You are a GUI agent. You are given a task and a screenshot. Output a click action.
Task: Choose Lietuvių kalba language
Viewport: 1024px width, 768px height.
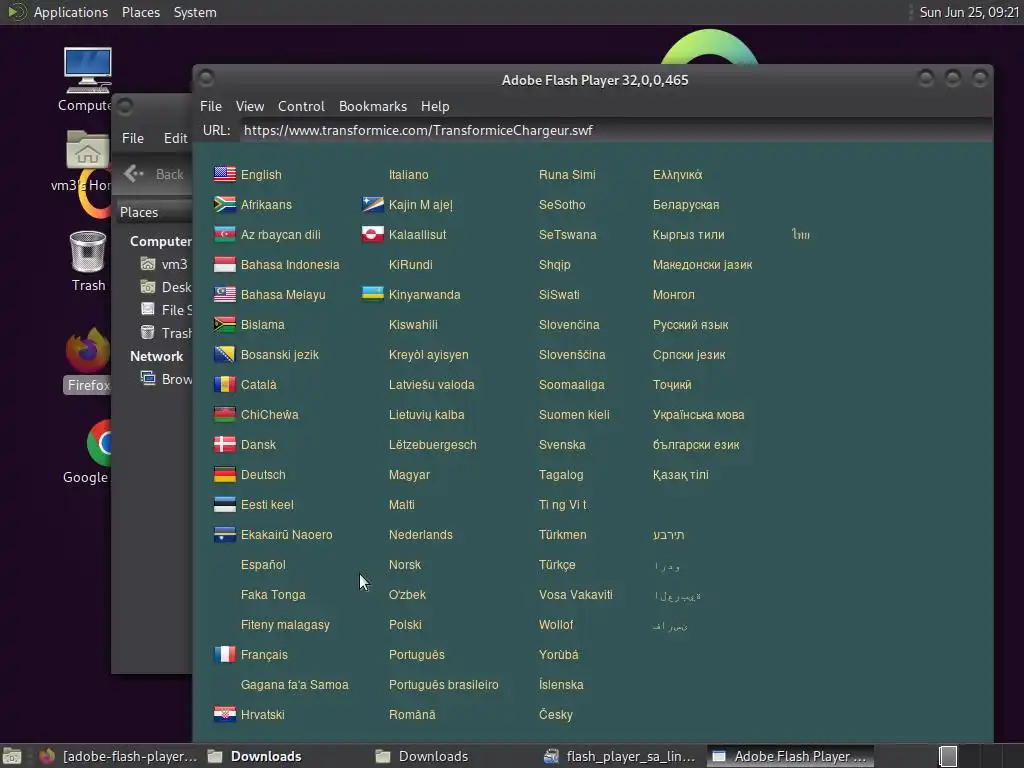click(426, 415)
